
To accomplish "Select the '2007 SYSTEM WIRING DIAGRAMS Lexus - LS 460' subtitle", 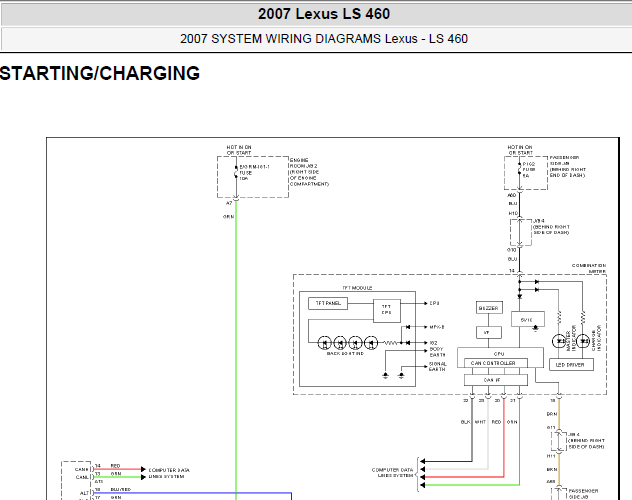I will tap(324, 39).
